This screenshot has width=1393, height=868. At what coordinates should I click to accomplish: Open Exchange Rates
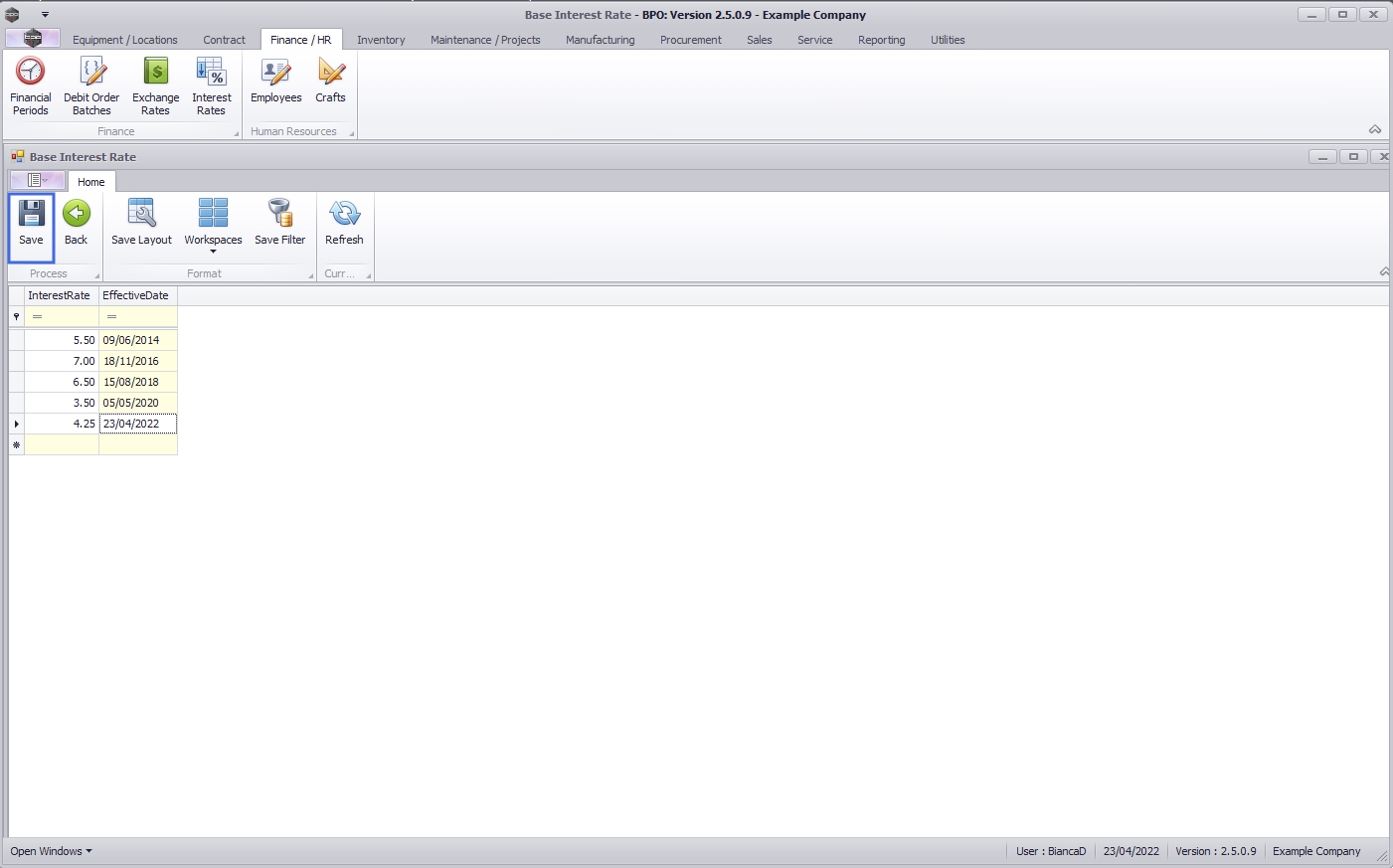[156, 87]
